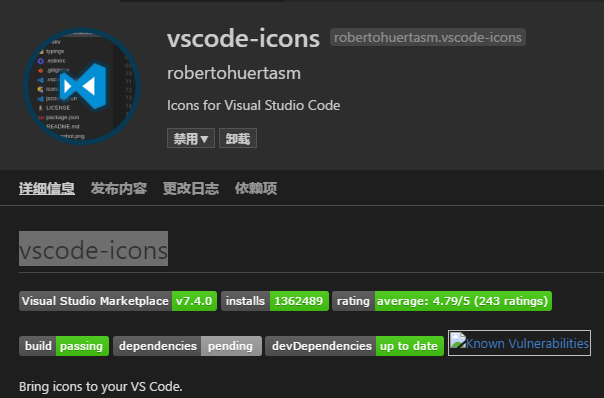Viewport: 604px width, 398px height.
Task: Click the broken image icon beside Known Vulnerabilities
Action: (x=458, y=341)
